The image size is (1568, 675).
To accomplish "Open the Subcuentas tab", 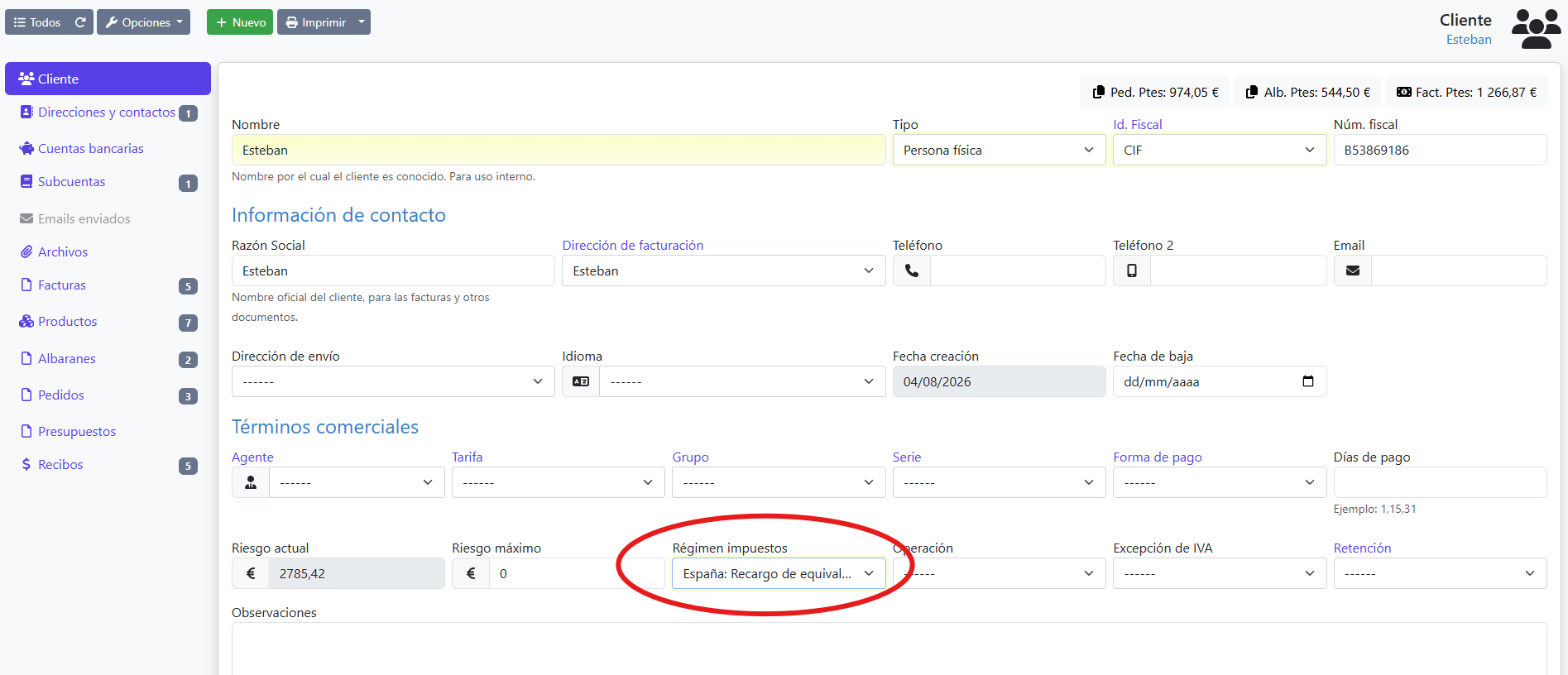I will pyautogui.click(x=108, y=182).
